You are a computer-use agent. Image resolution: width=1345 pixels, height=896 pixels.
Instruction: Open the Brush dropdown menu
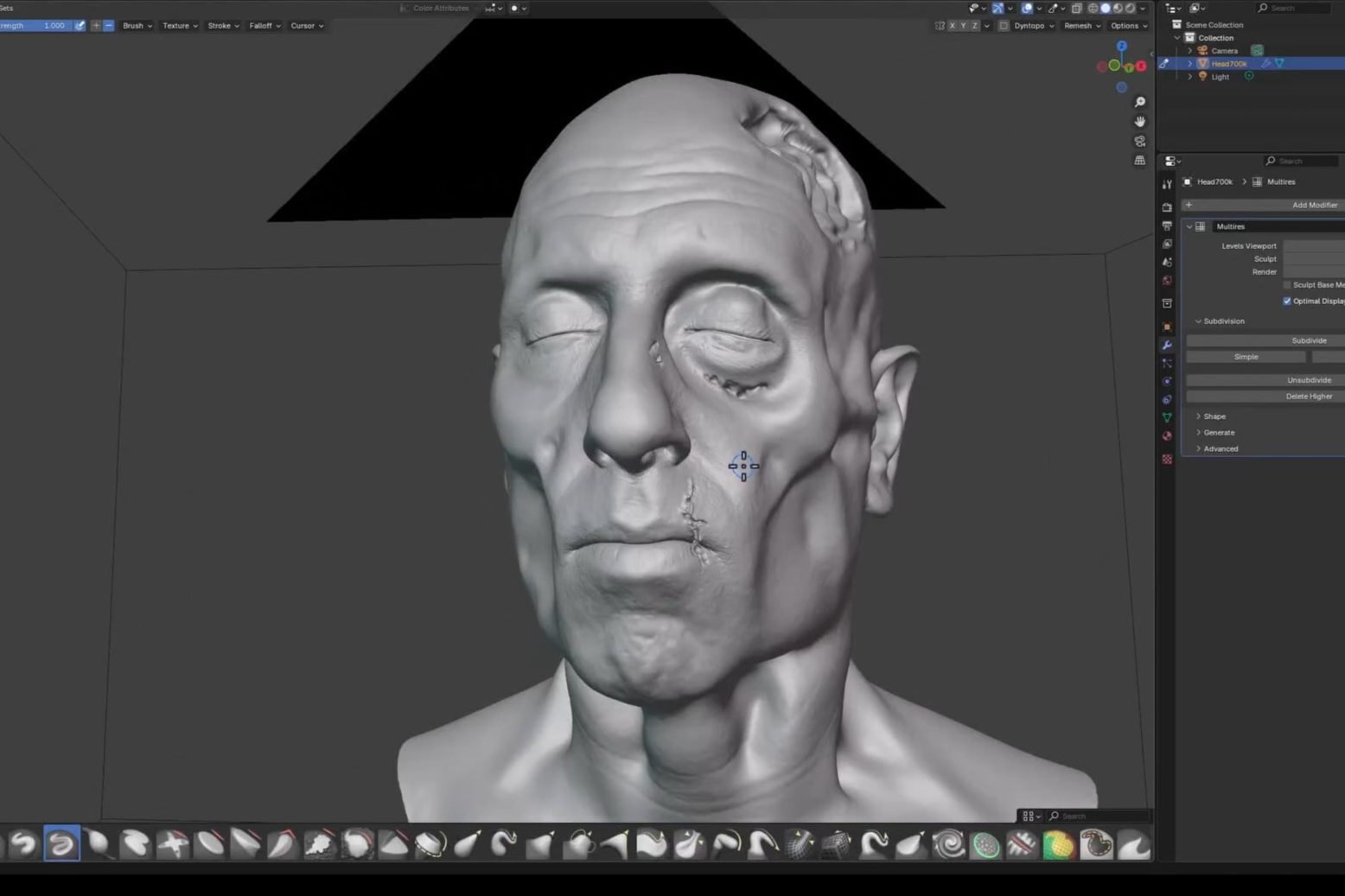[x=137, y=26]
